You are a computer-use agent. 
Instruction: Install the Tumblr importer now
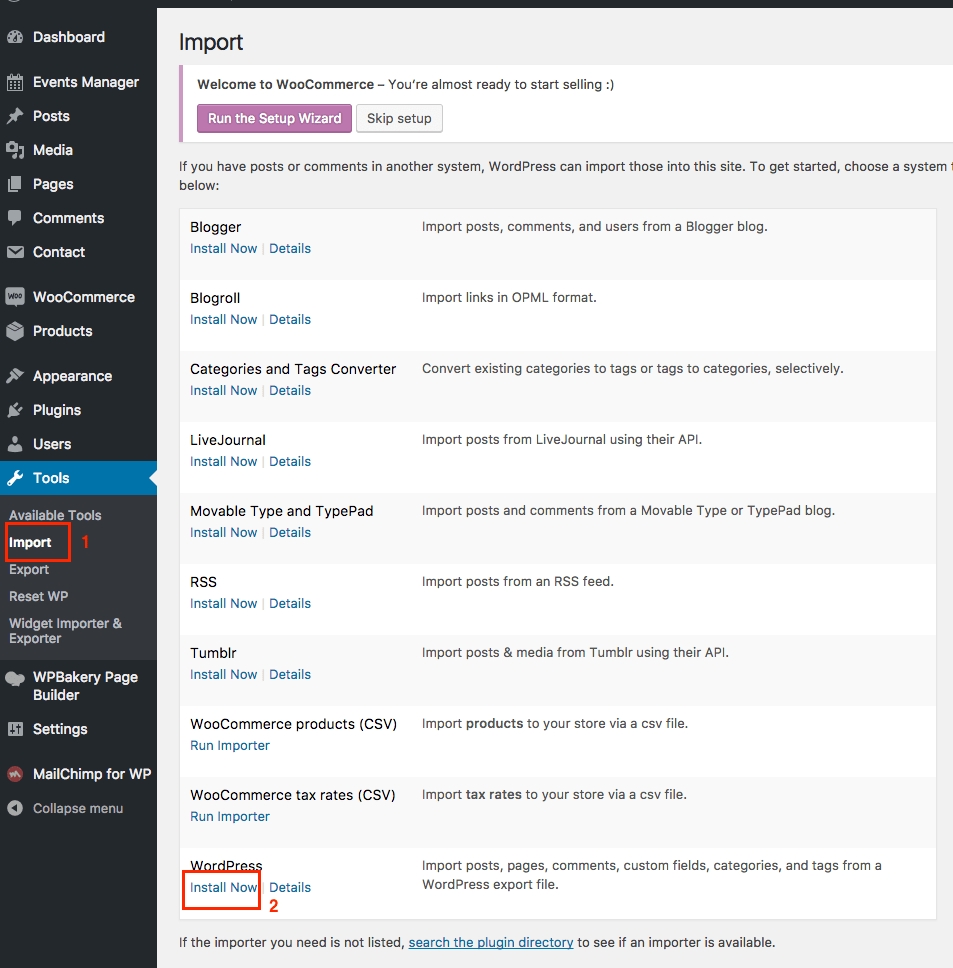[223, 674]
